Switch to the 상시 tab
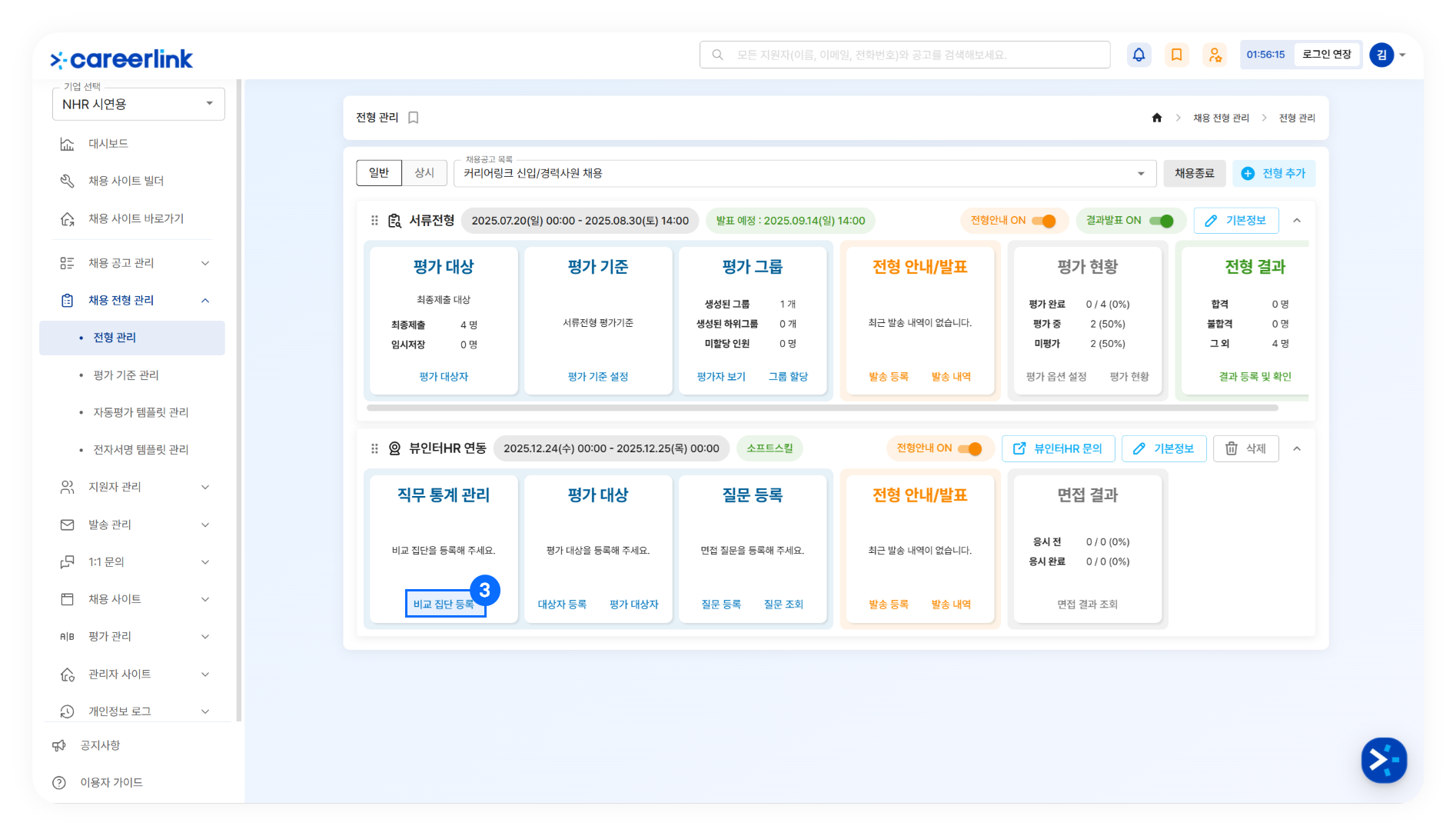1456x836 pixels. coord(424,173)
